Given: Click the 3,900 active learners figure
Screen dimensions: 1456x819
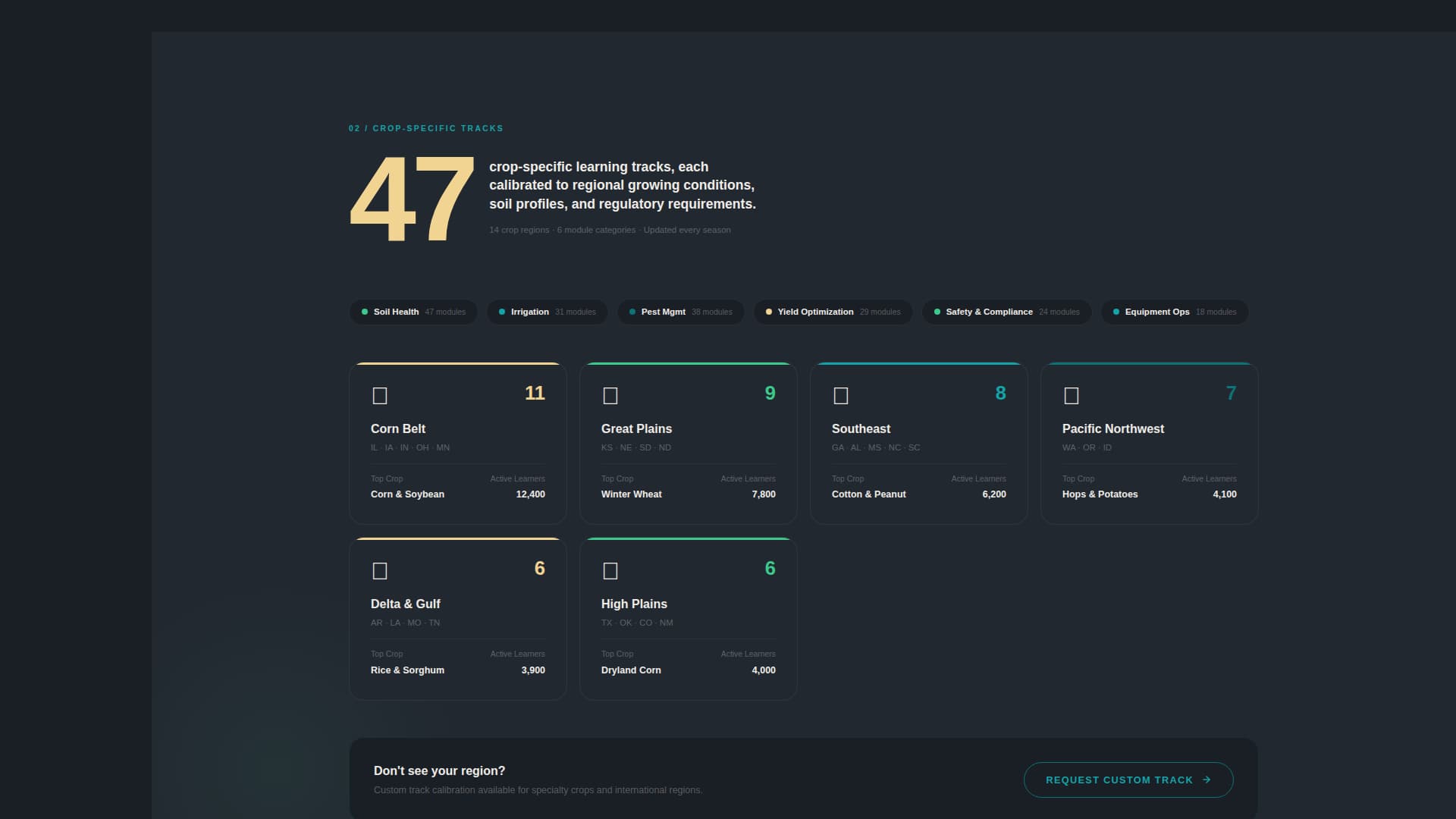Looking at the screenshot, I should [x=533, y=670].
